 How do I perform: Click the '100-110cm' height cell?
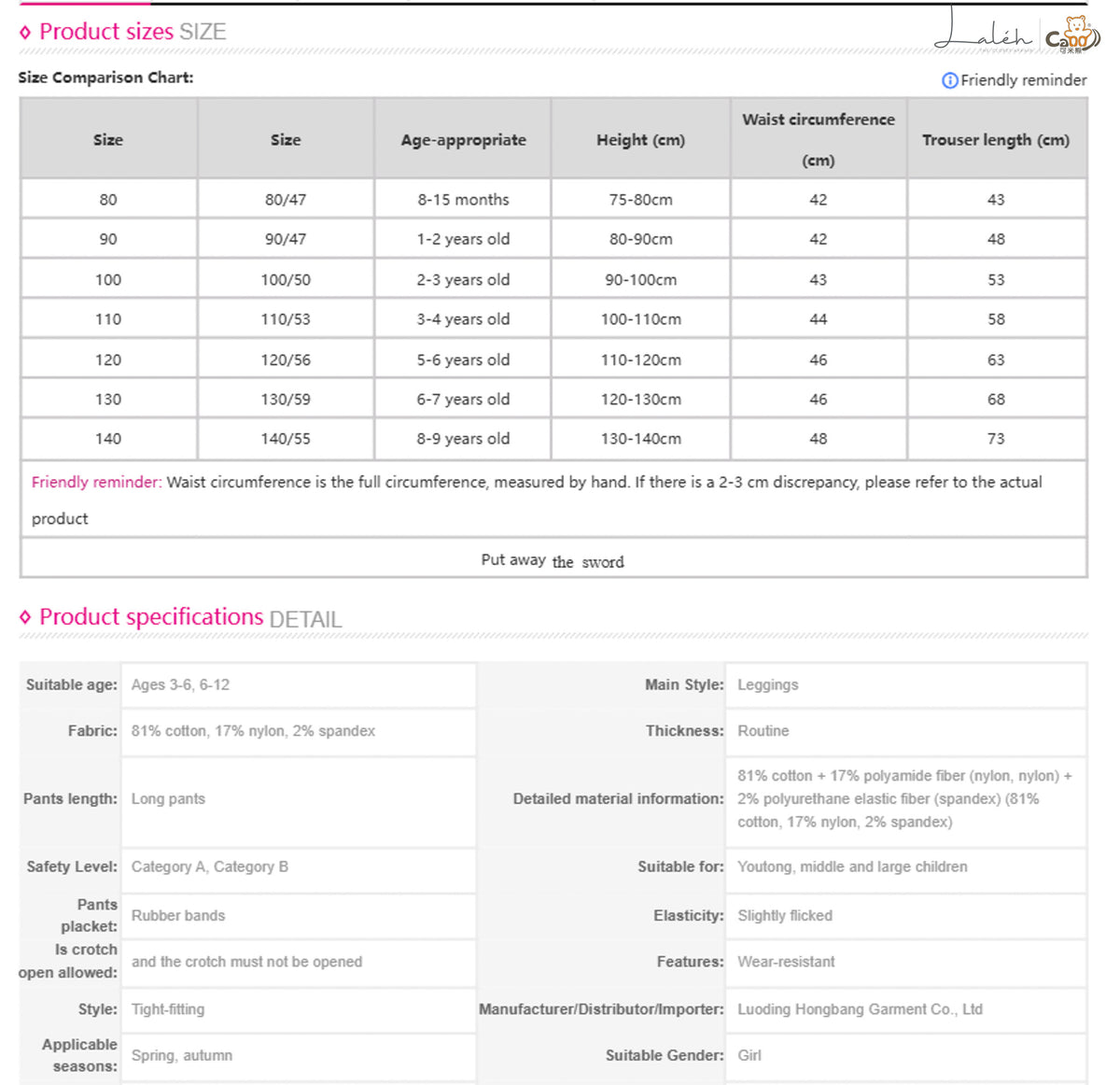(x=640, y=319)
